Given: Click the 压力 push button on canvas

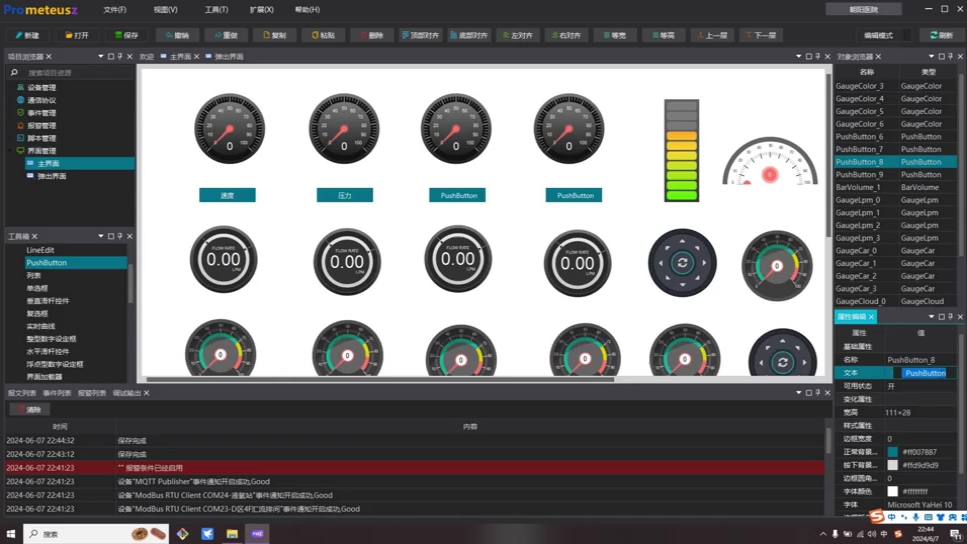Looking at the screenshot, I should [345, 196].
